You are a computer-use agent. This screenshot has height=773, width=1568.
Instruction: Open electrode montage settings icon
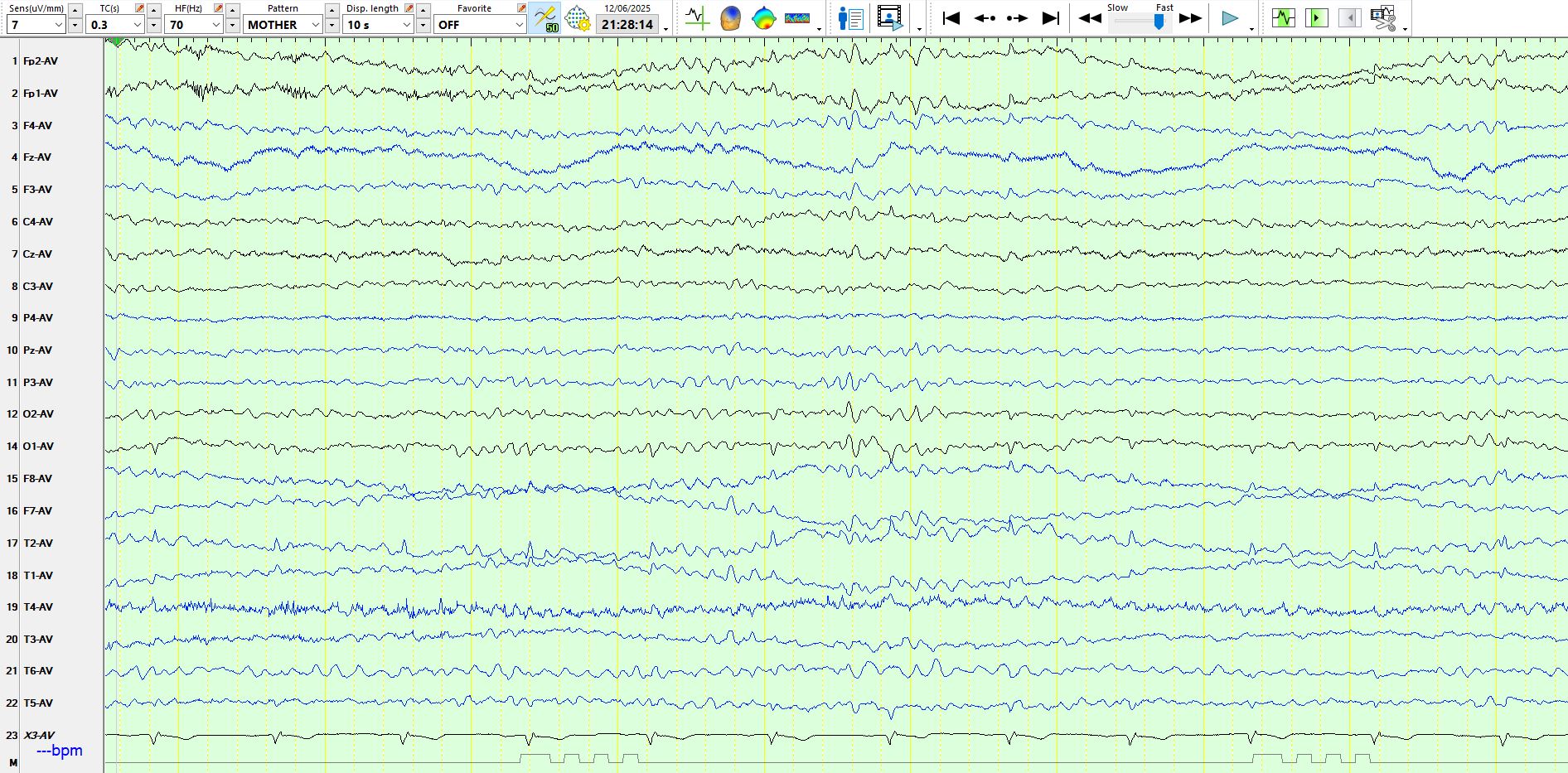click(578, 18)
